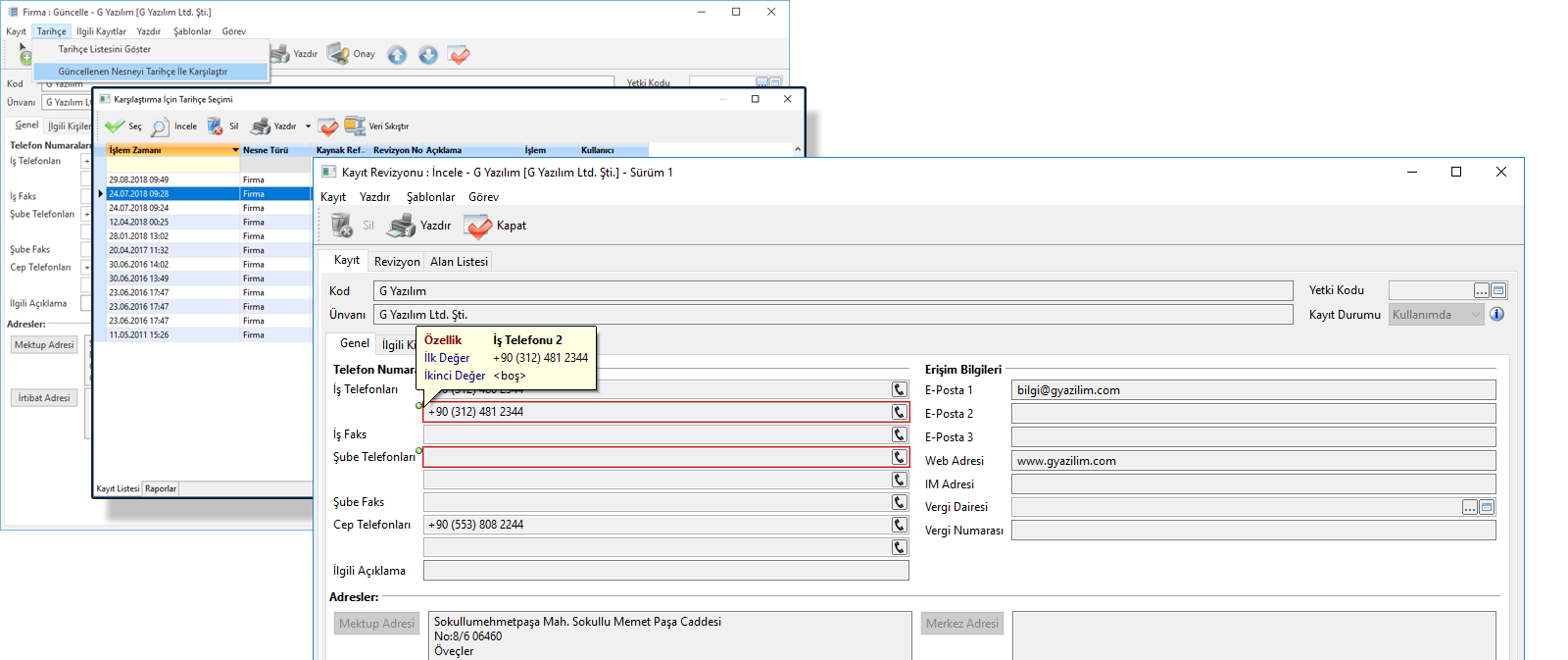Click phone icon beside +90 (553) 808 2244
1568x660 pixels.
[x=899, y=525]
